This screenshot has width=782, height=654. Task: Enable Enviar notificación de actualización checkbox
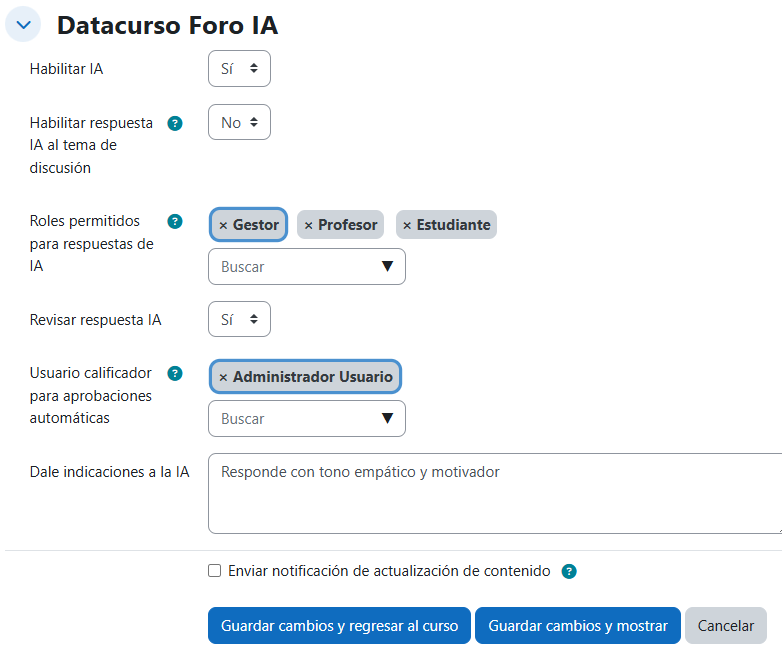[214, 571]
